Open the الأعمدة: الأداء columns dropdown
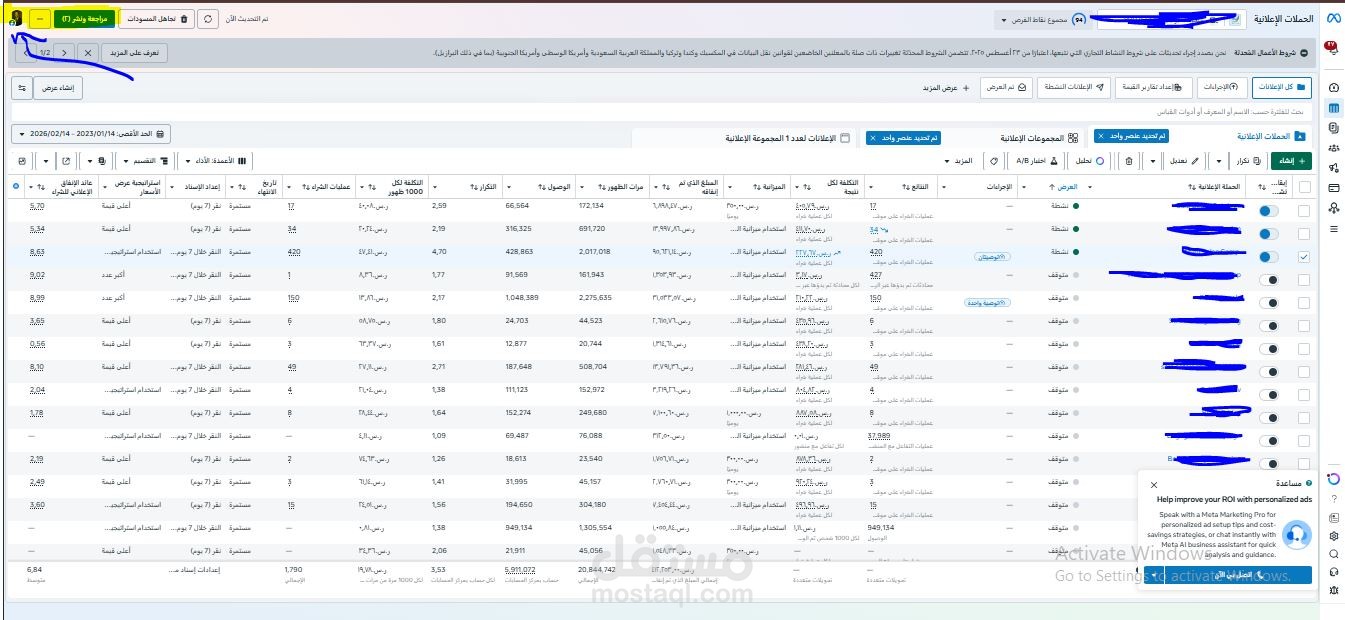 coord(217,160)
